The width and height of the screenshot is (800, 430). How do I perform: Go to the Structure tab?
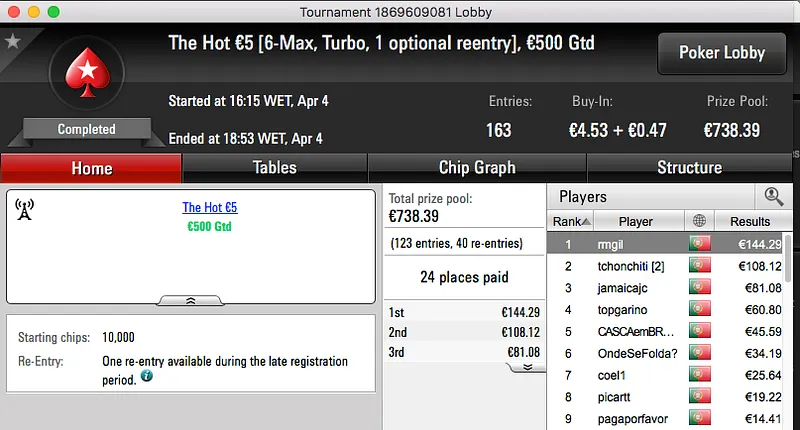pyautogui.click(x=689, y=168)
